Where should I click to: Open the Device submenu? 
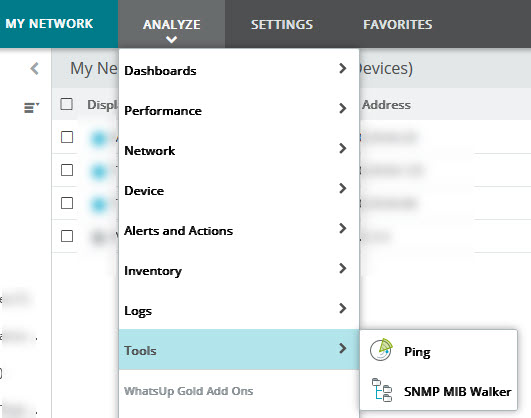coord(239,190)
